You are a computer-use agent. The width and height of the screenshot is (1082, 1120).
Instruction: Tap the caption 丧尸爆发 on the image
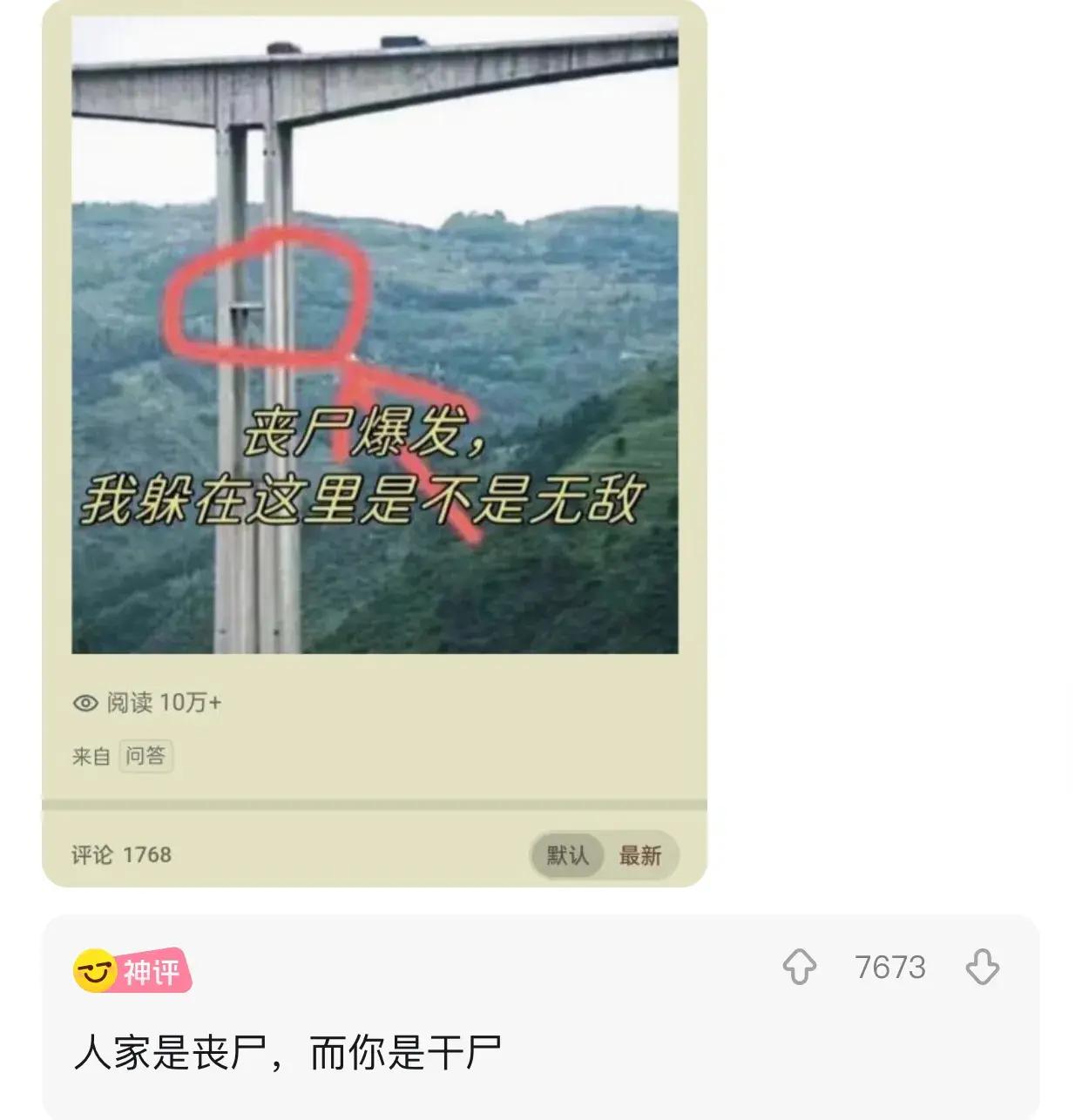362,433
